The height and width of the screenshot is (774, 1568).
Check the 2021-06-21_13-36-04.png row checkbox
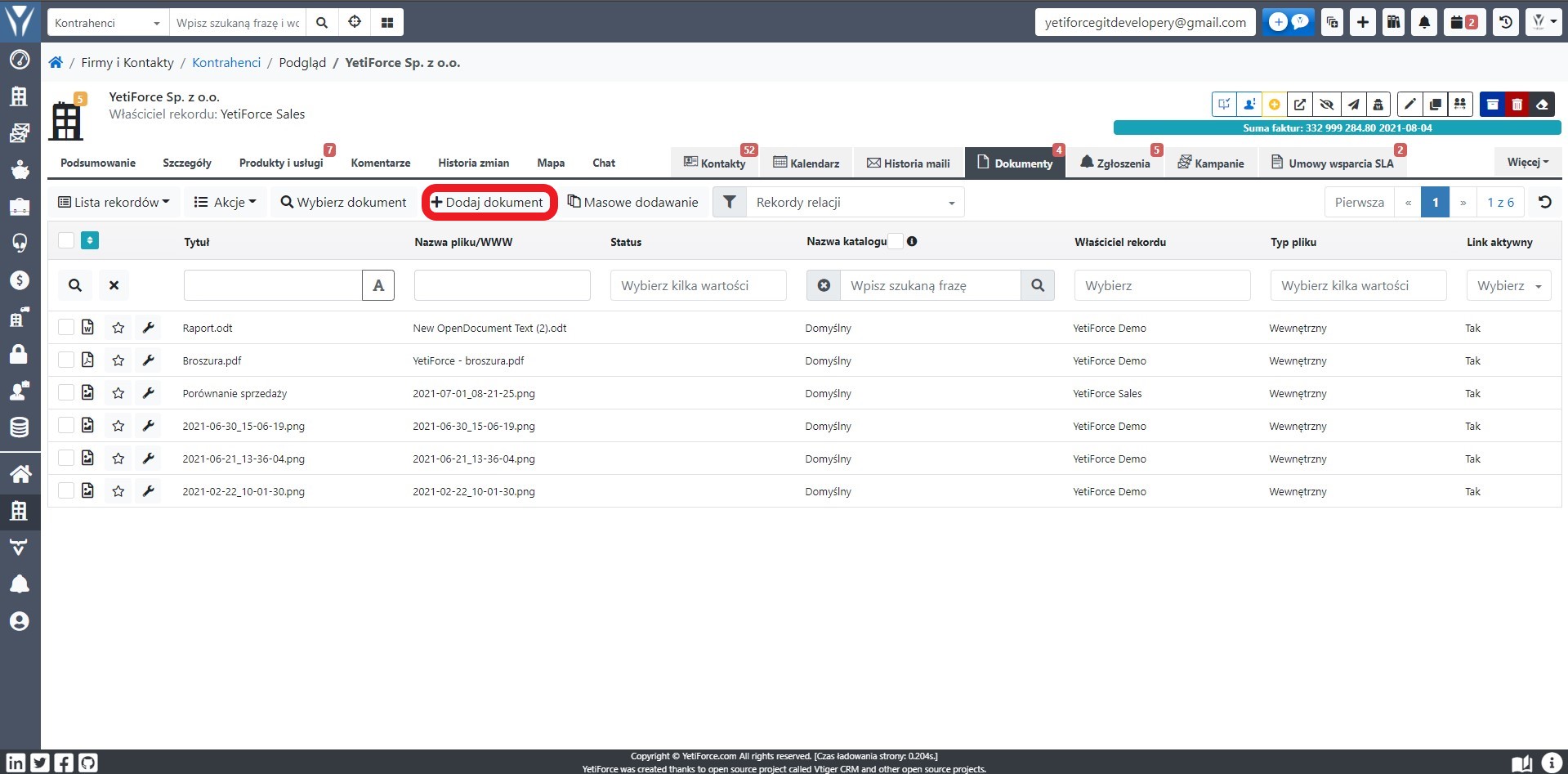(x=66, y=458)
